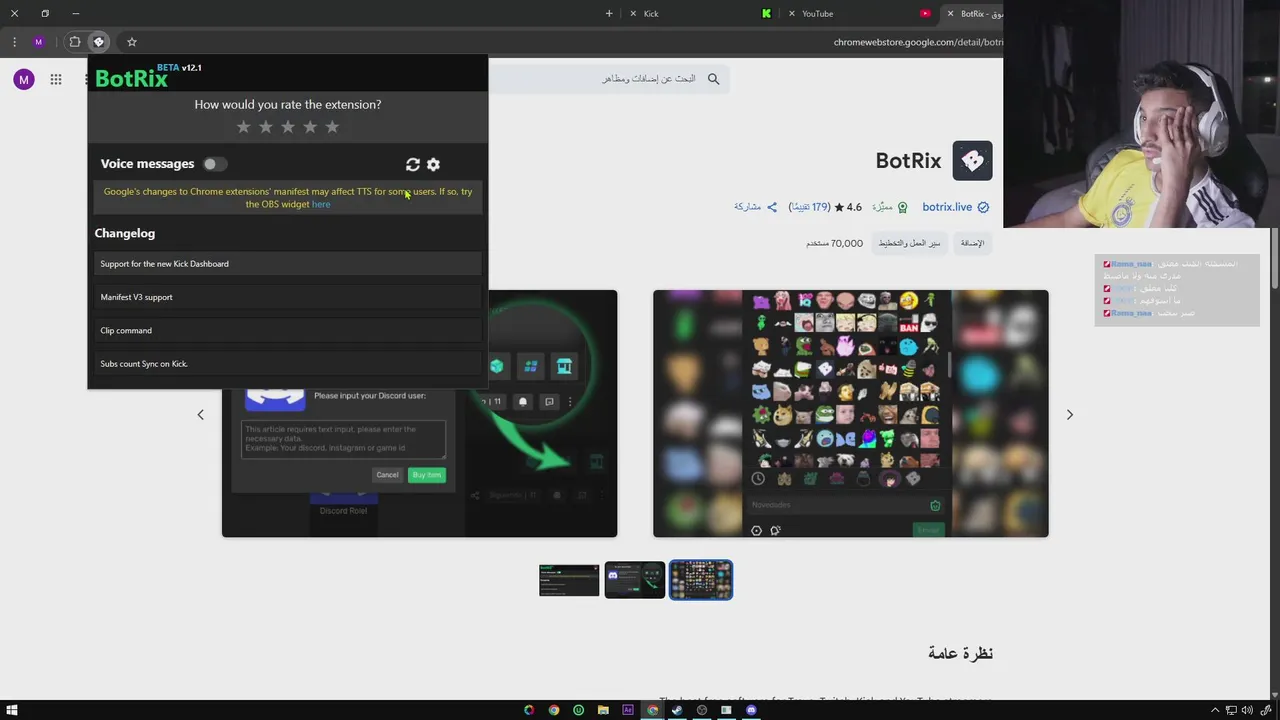
Task: Select the first screenshot thumbnail
Action: pyautogui.click(x=569, y=580)
